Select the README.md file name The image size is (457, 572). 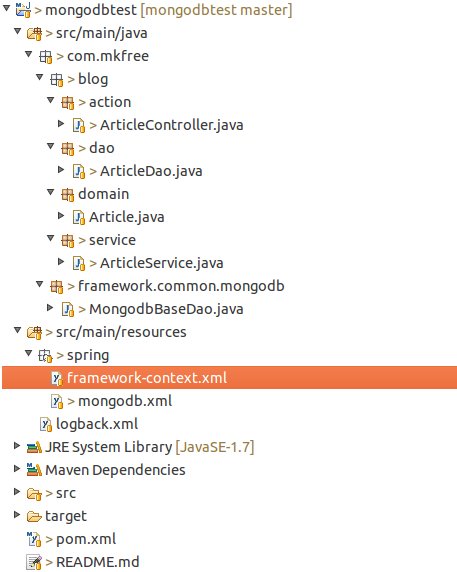click(98, 562)
